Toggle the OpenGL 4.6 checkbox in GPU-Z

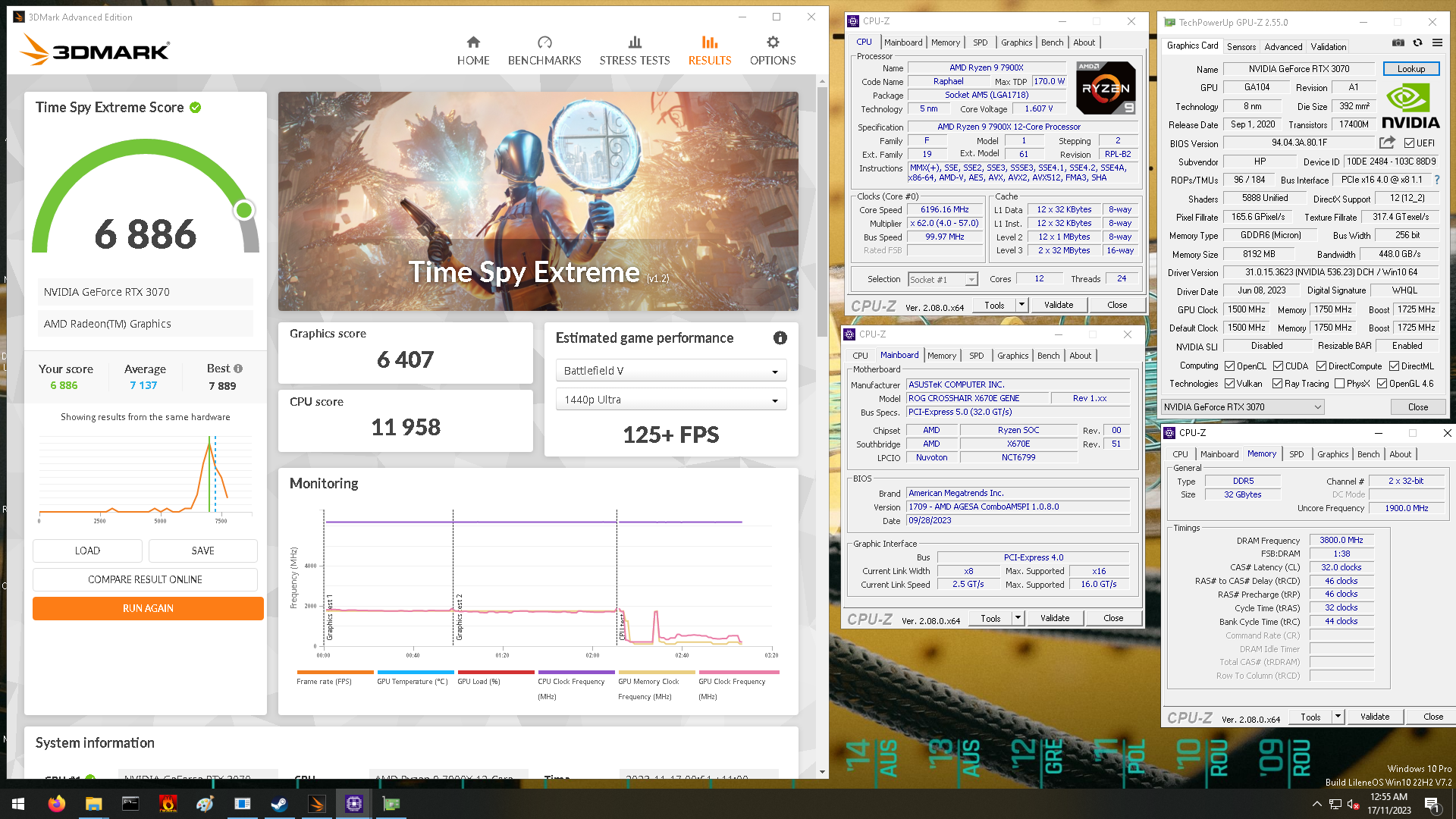(x=1382, y=384)
